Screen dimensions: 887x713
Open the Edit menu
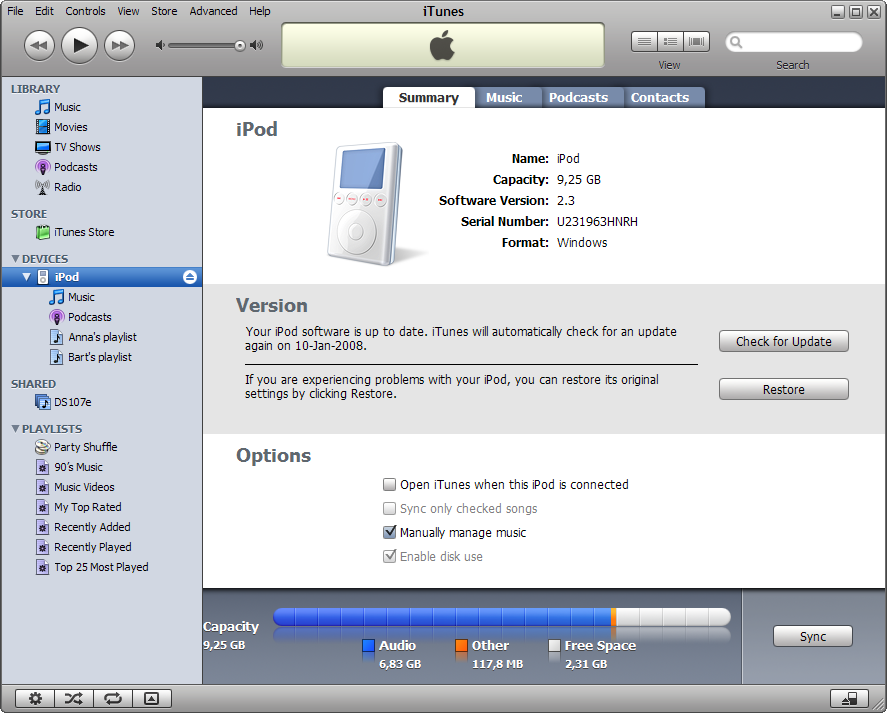pos(44,11)
